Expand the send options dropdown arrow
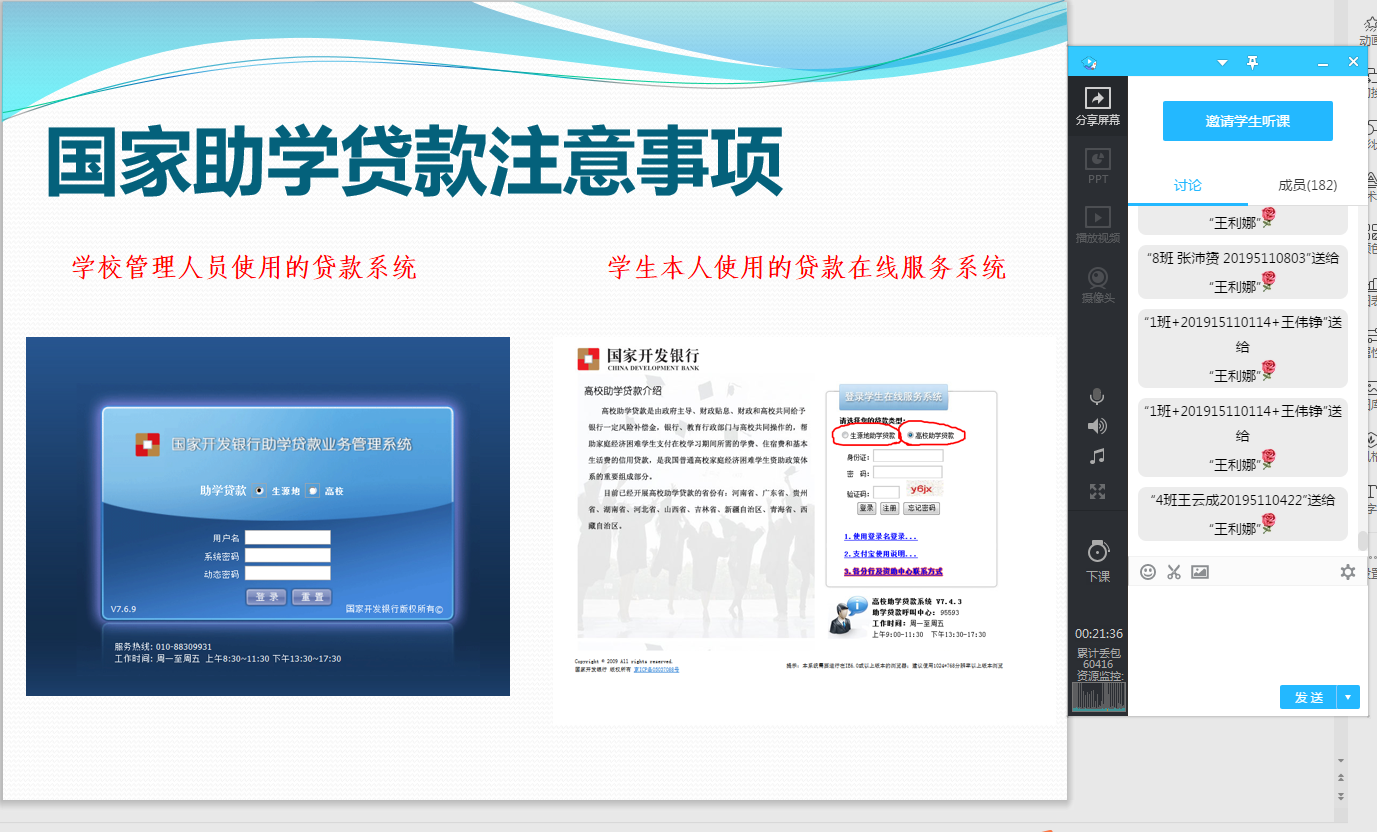The width and height of the screenshot is (1377, 832). (x=1348, y=697)
